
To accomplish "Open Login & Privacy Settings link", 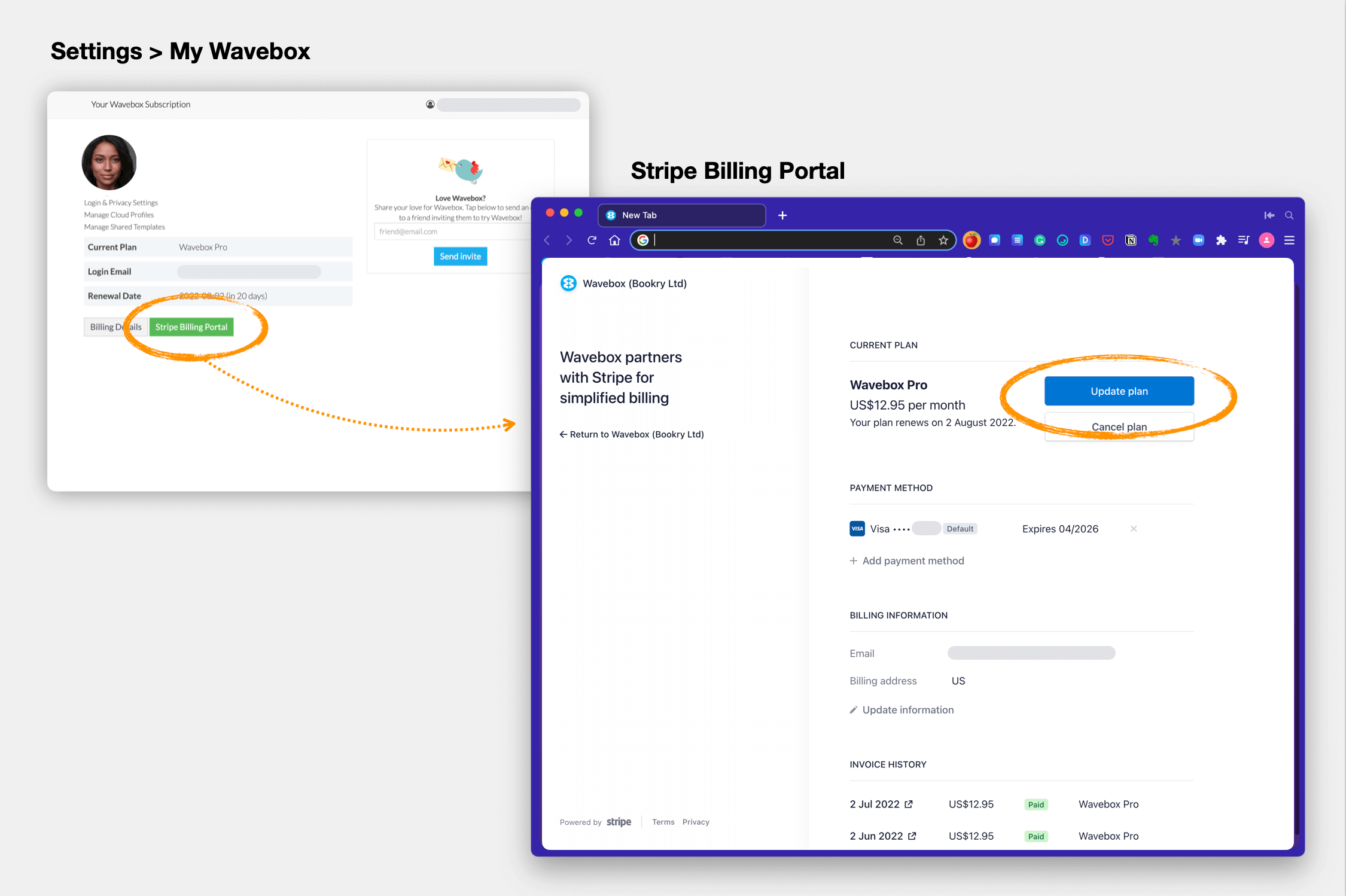I will 121,203.
